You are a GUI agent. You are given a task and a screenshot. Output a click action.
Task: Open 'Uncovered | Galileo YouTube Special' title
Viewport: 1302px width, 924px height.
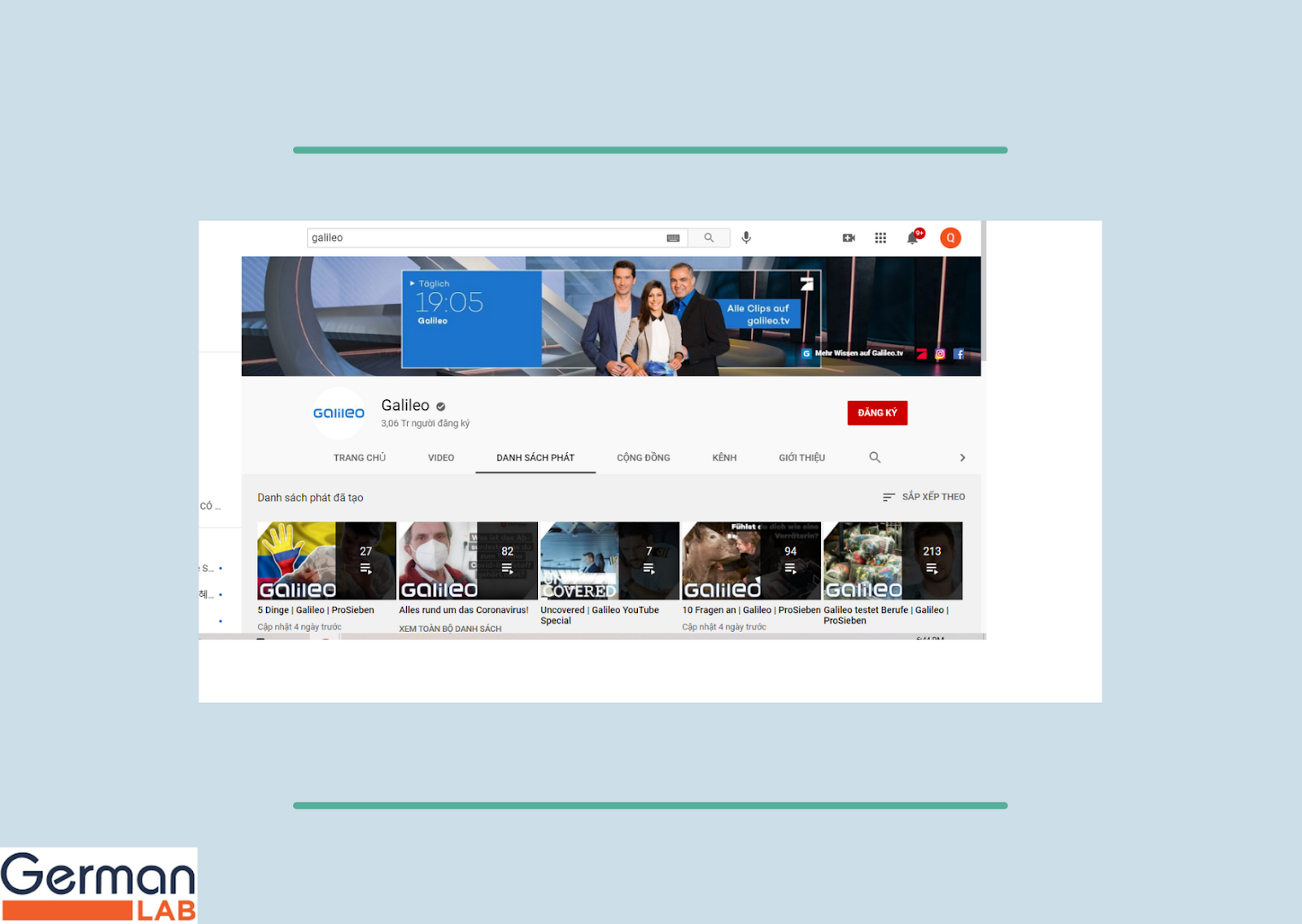(x=600, y=615)
